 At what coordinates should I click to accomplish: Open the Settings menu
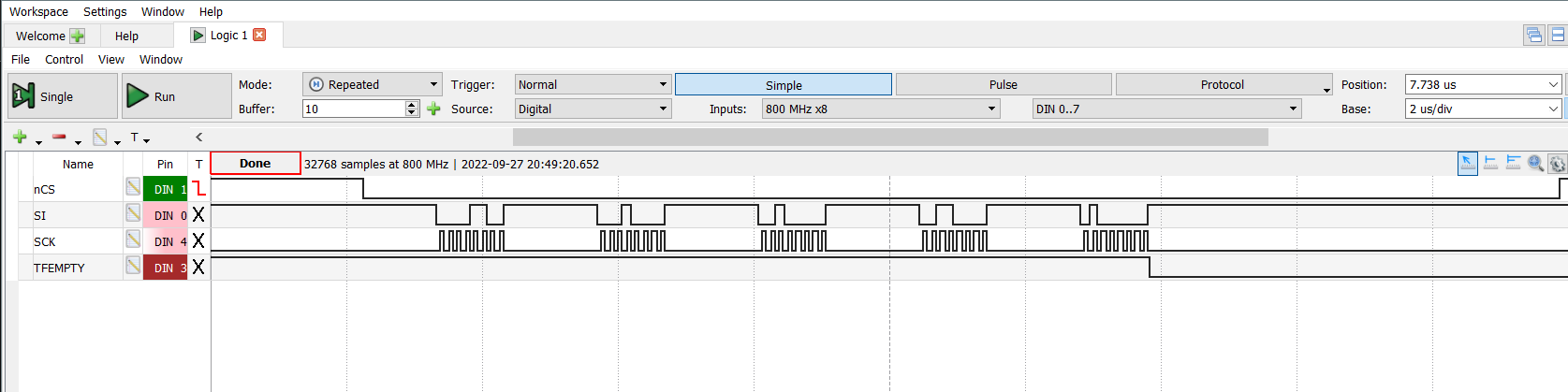[105, 11]
